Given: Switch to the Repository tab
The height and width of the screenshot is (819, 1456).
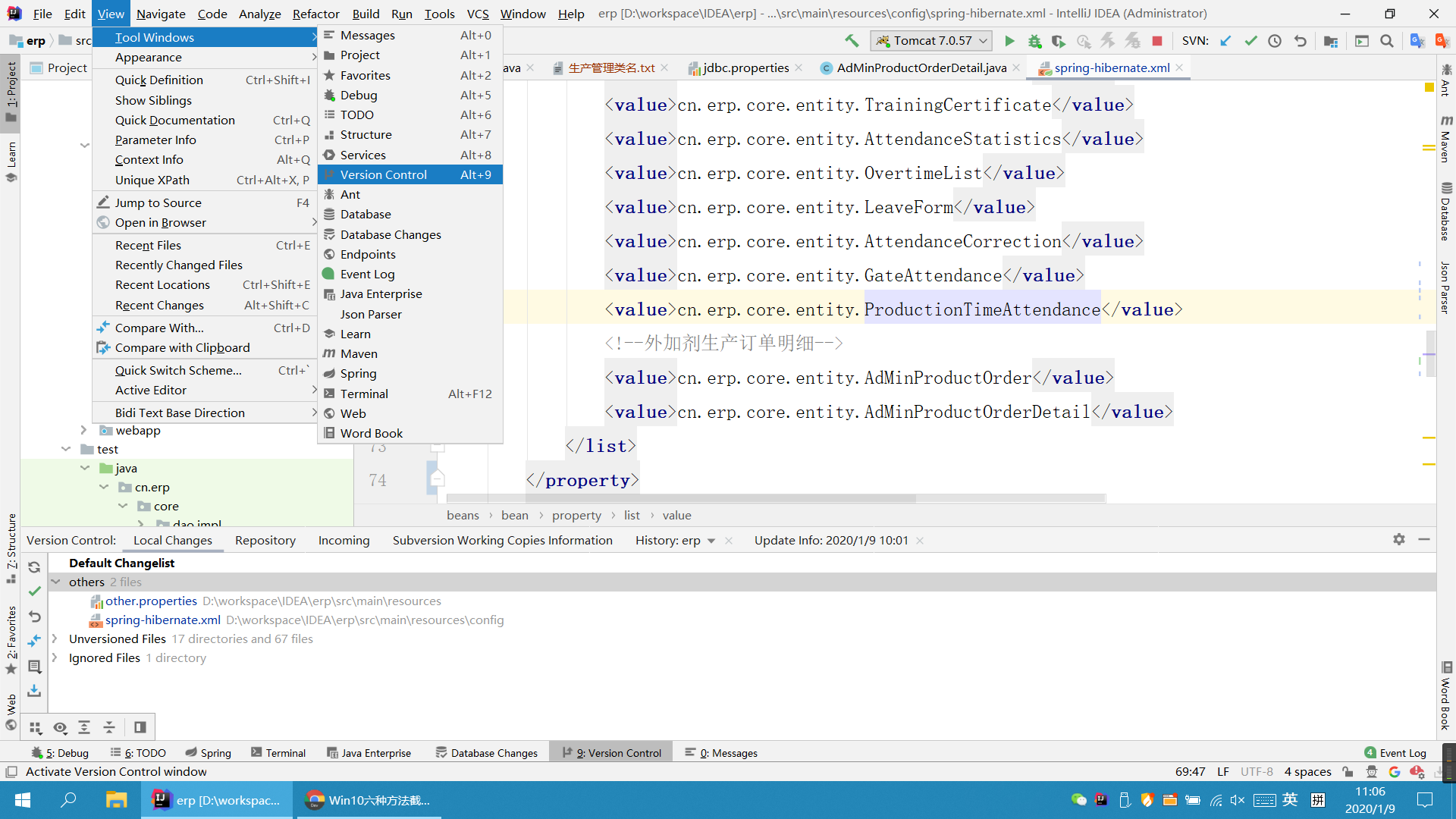Looking at the screenshot, I should [265, 541].
